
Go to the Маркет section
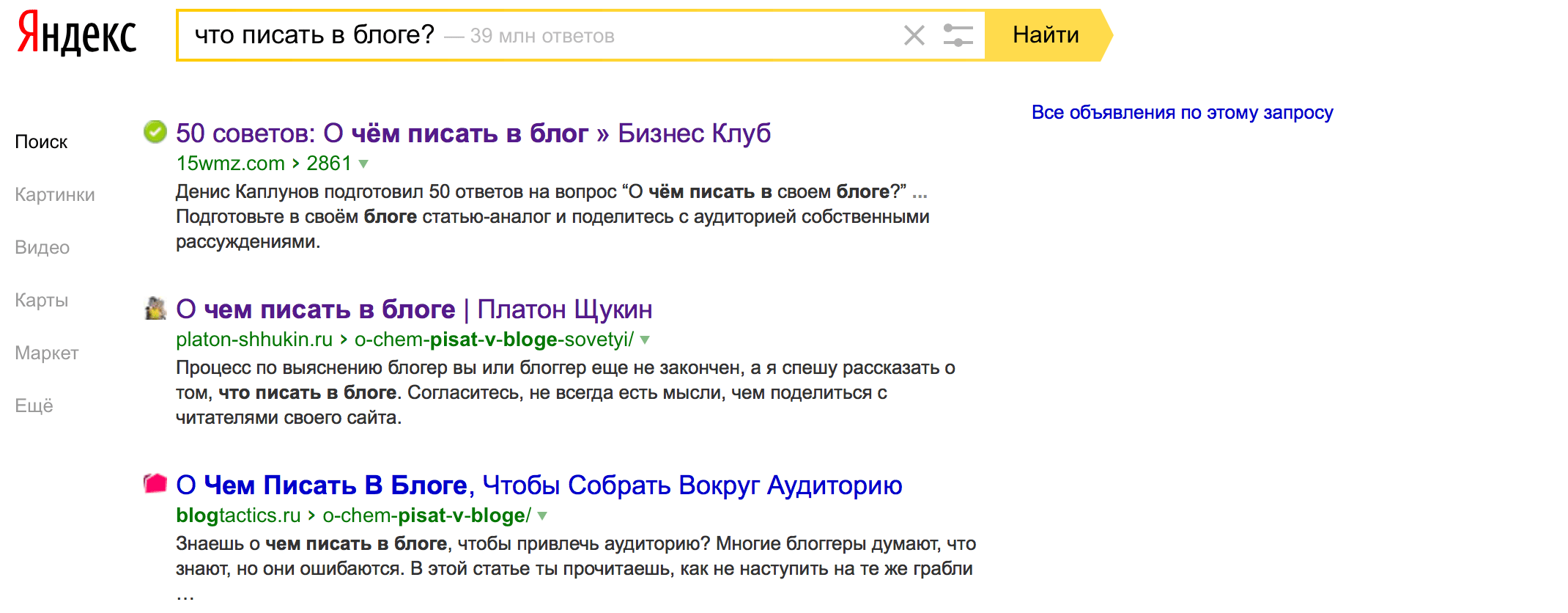(x=47, y=353)
